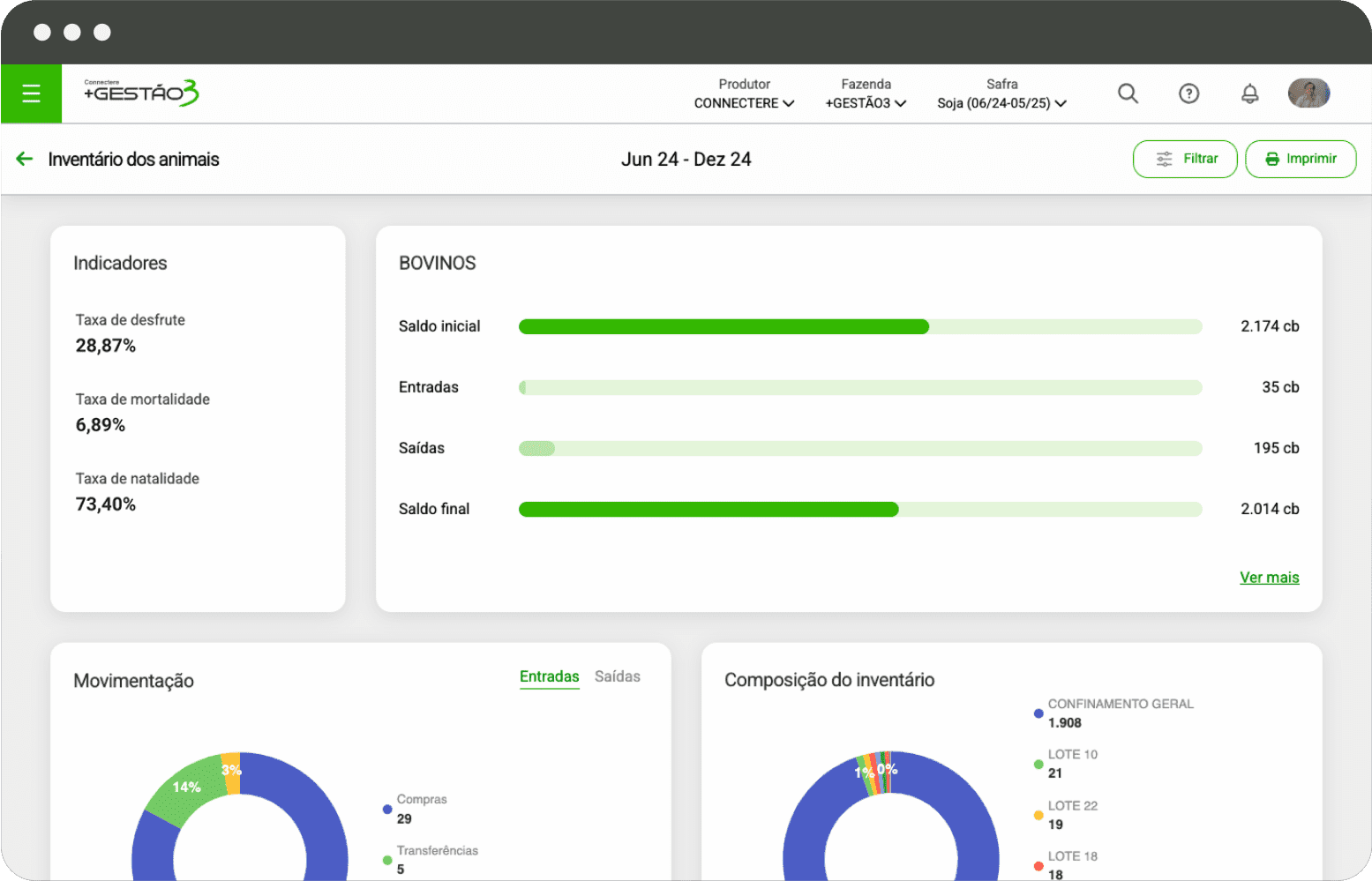The height and width of the screenshot is (881, 1372).
Task: Open the hamburger menu
Action: coord(31,93)
